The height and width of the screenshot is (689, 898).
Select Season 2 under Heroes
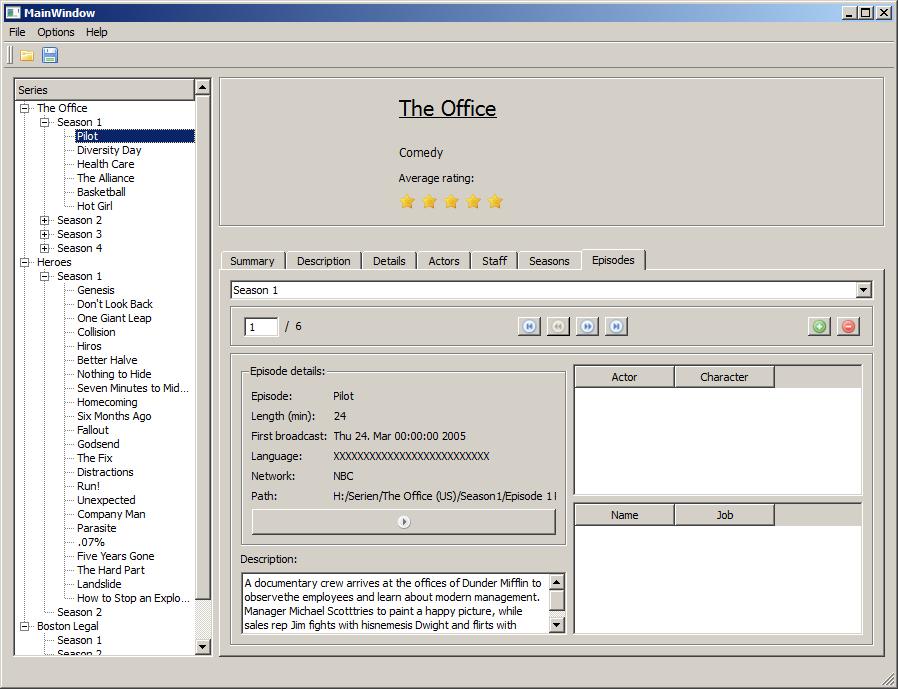tap(80, 612)
